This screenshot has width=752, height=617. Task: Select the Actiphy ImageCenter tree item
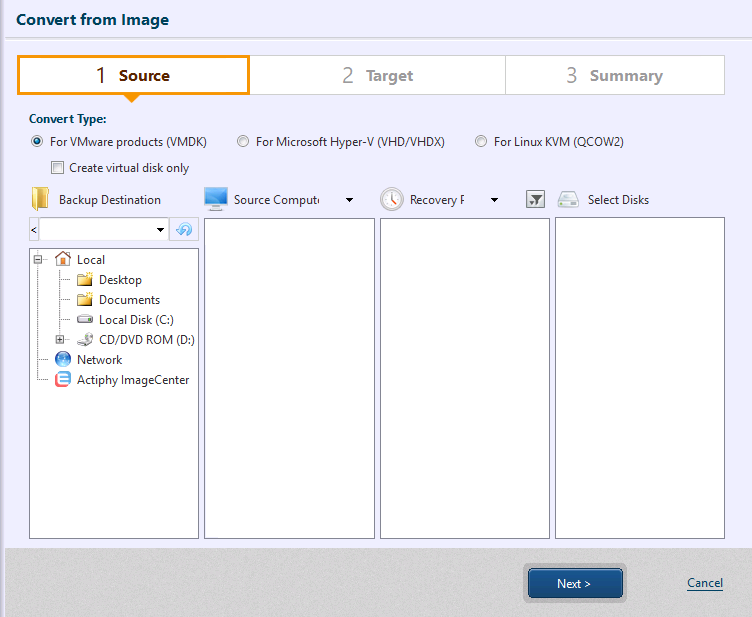click(132, 380)
